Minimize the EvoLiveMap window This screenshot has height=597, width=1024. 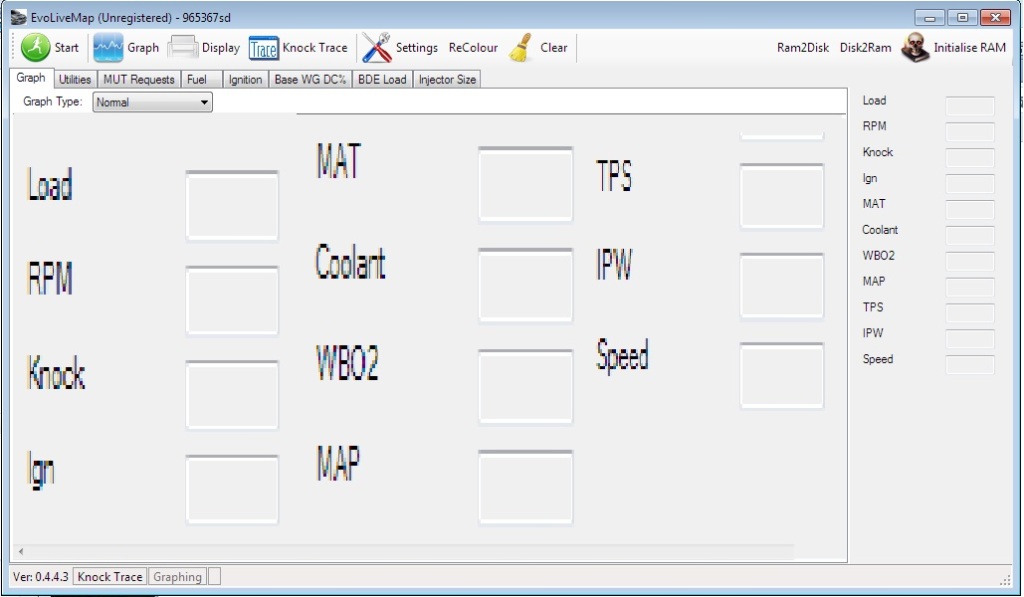coord(930,18)
